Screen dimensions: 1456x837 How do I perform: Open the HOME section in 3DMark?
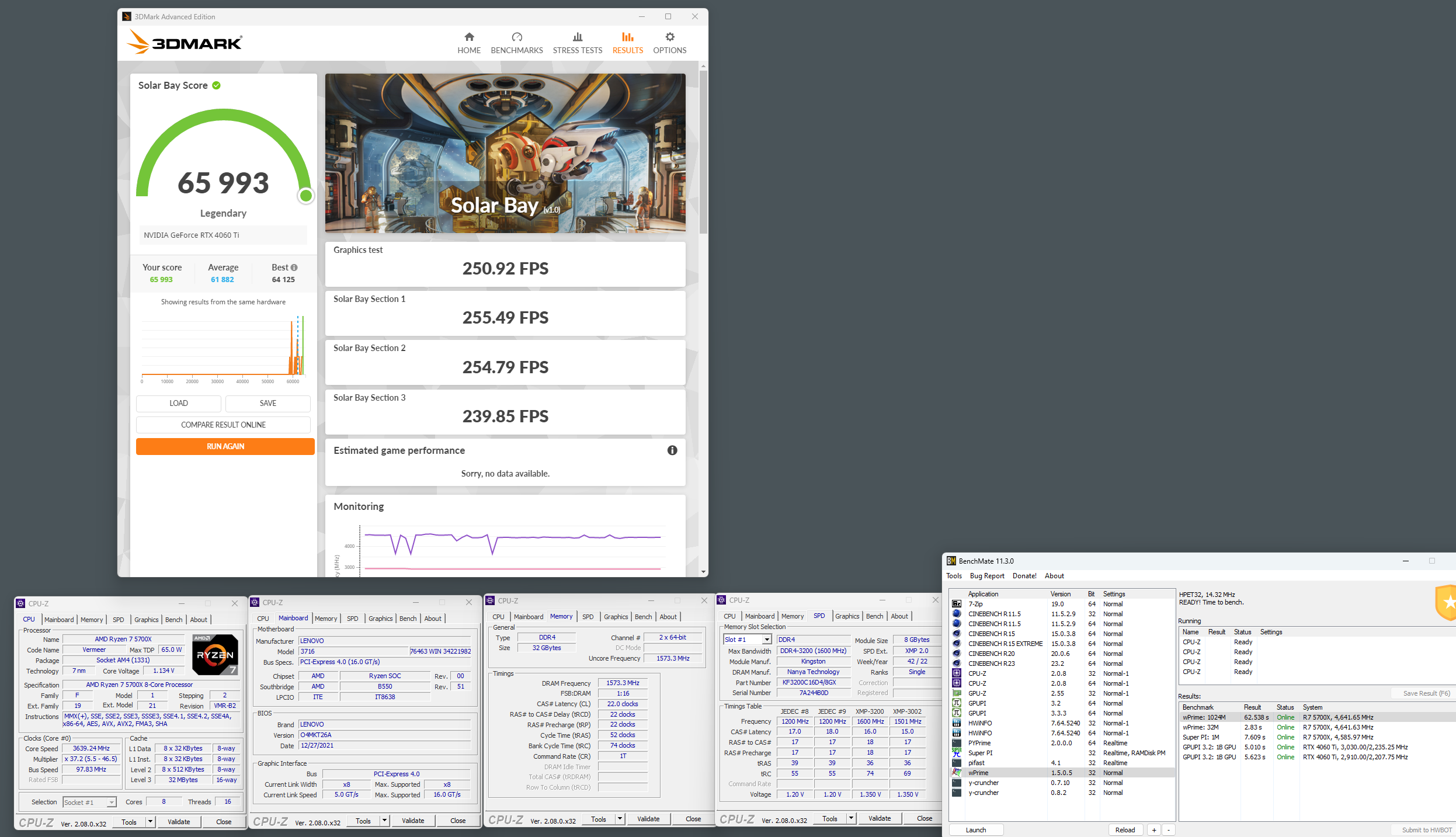point(469,44)
